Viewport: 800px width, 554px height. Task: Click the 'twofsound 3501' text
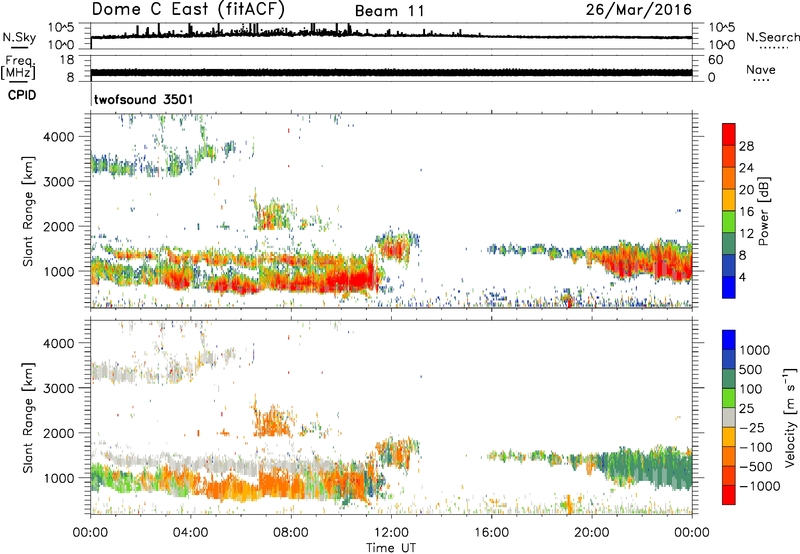[144, 99]
